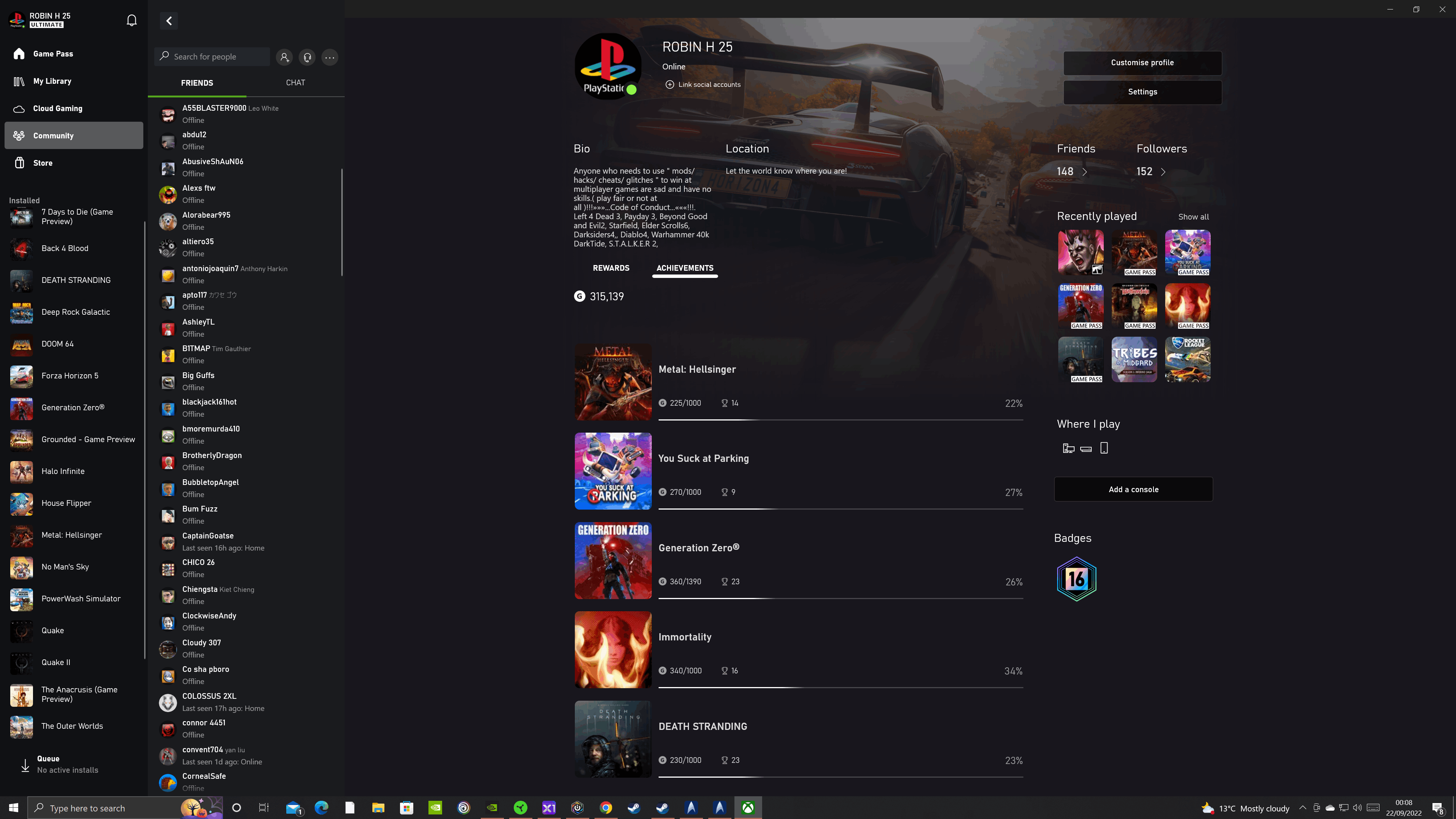The width and height of the screenshot is (1456, 819).
Task: Click the DEATH STRANDING achievement progress bar
Action: (841, 777)
